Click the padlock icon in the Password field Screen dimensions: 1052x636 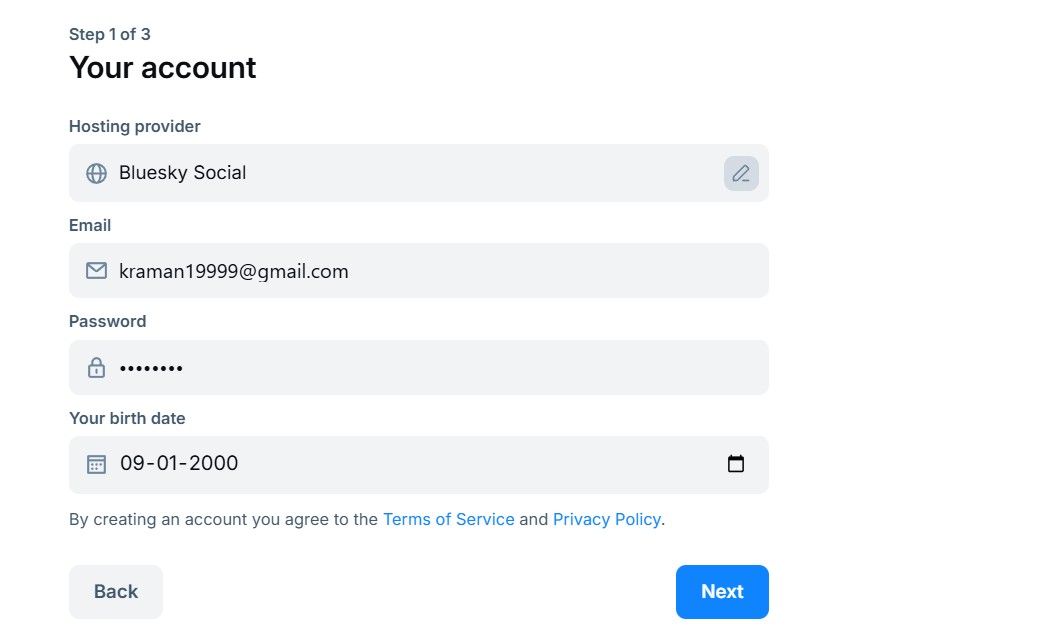click(96, 366)
